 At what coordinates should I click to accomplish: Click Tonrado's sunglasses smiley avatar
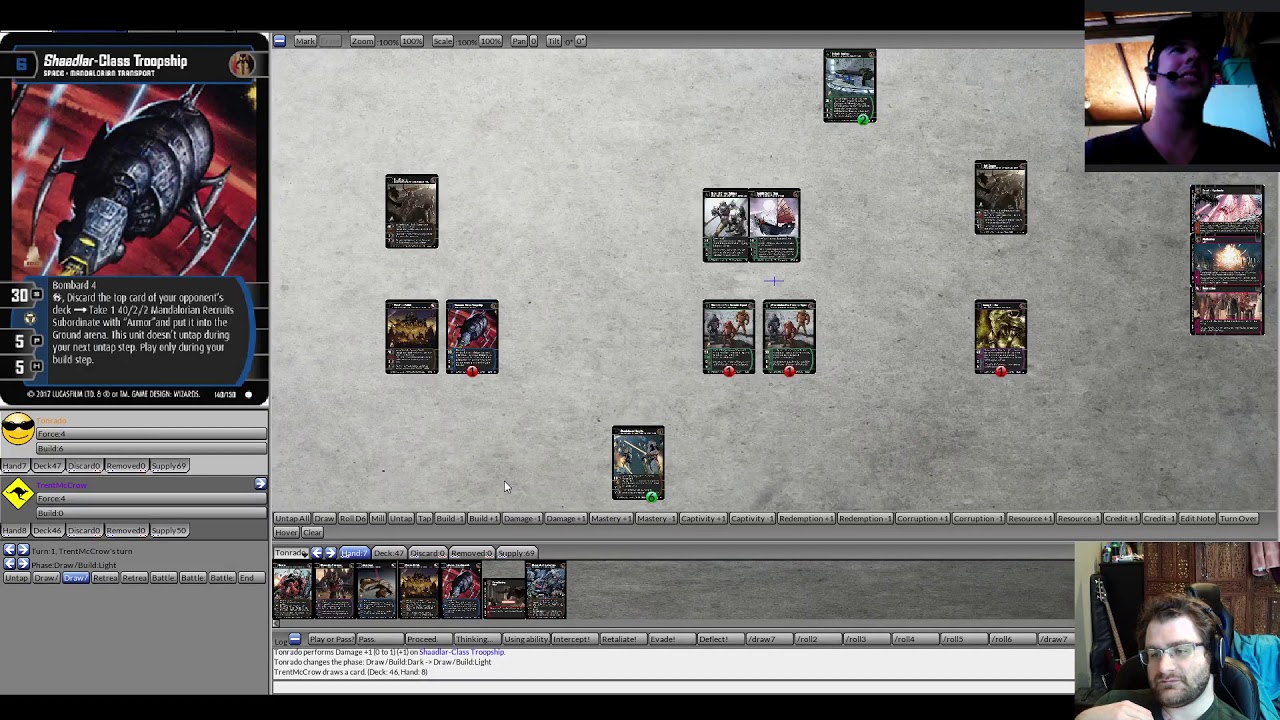coord(17,430)
